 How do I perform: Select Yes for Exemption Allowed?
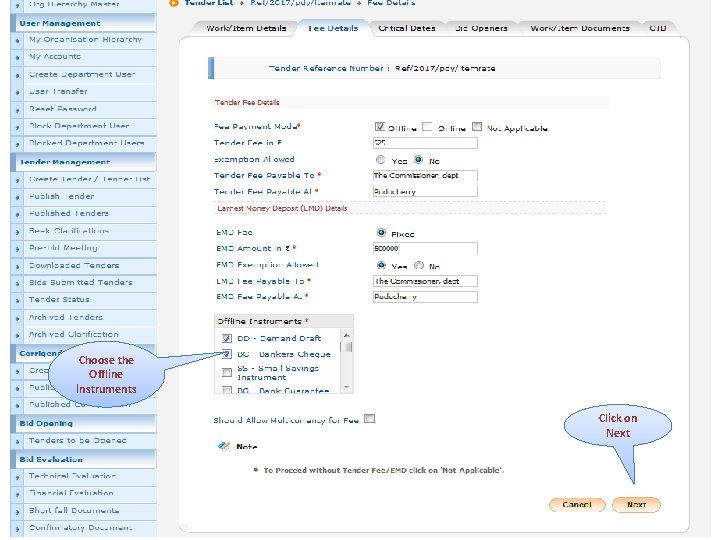pyautogui.click(x=380, y=160)
